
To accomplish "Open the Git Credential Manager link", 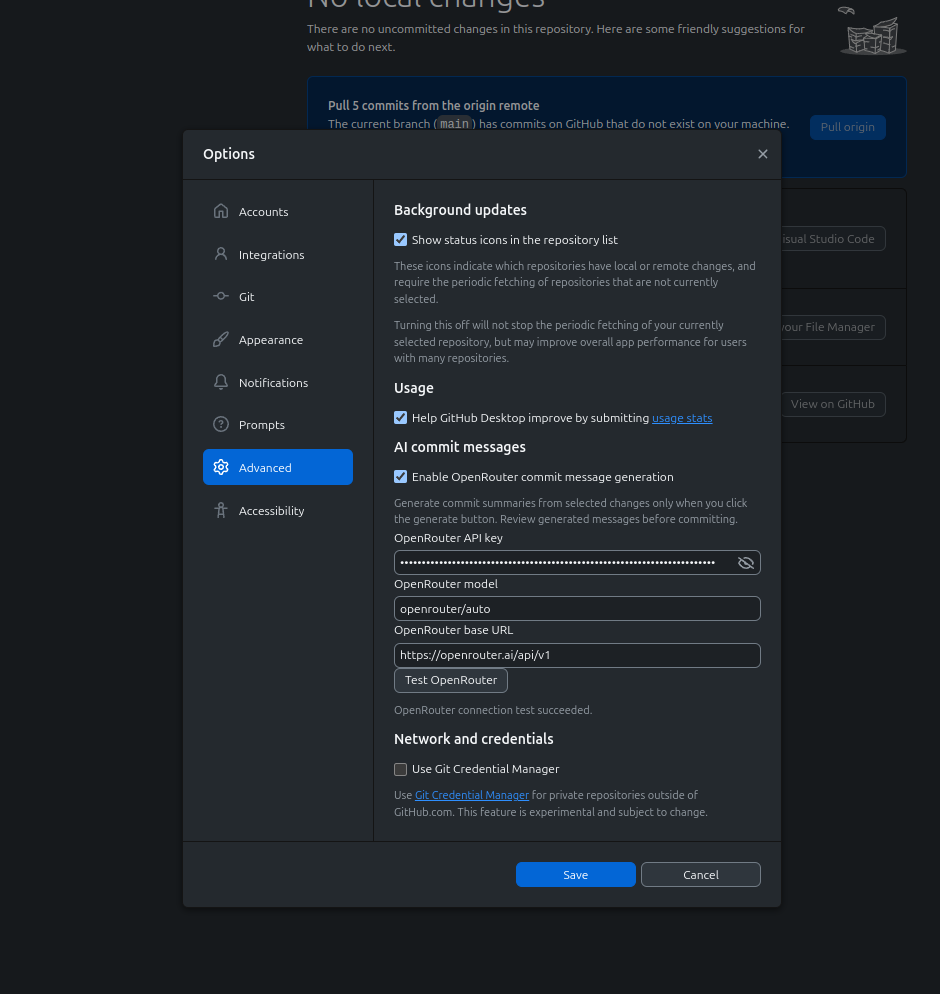I will point(472,795).
